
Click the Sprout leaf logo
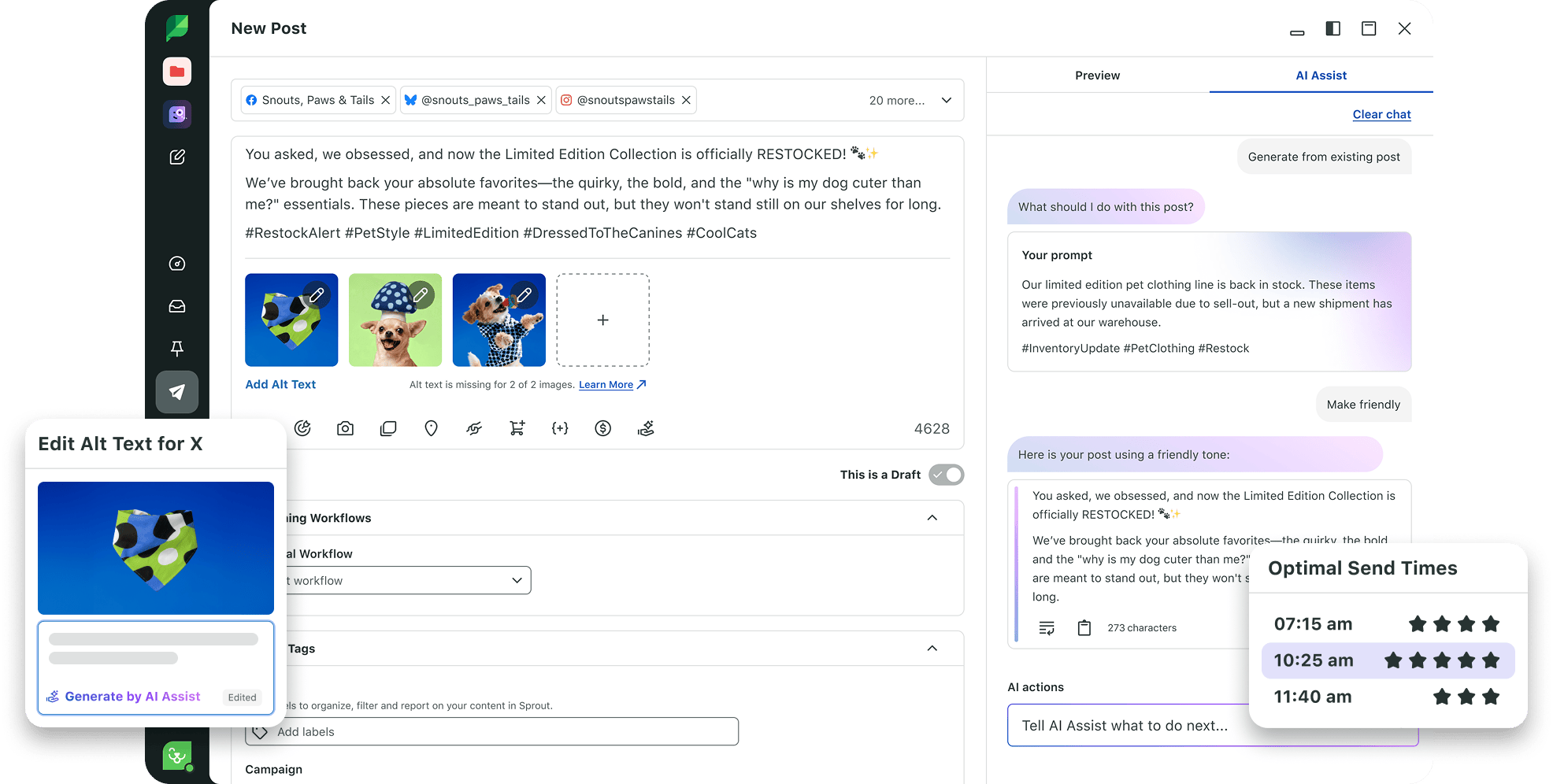pos(177,28)
